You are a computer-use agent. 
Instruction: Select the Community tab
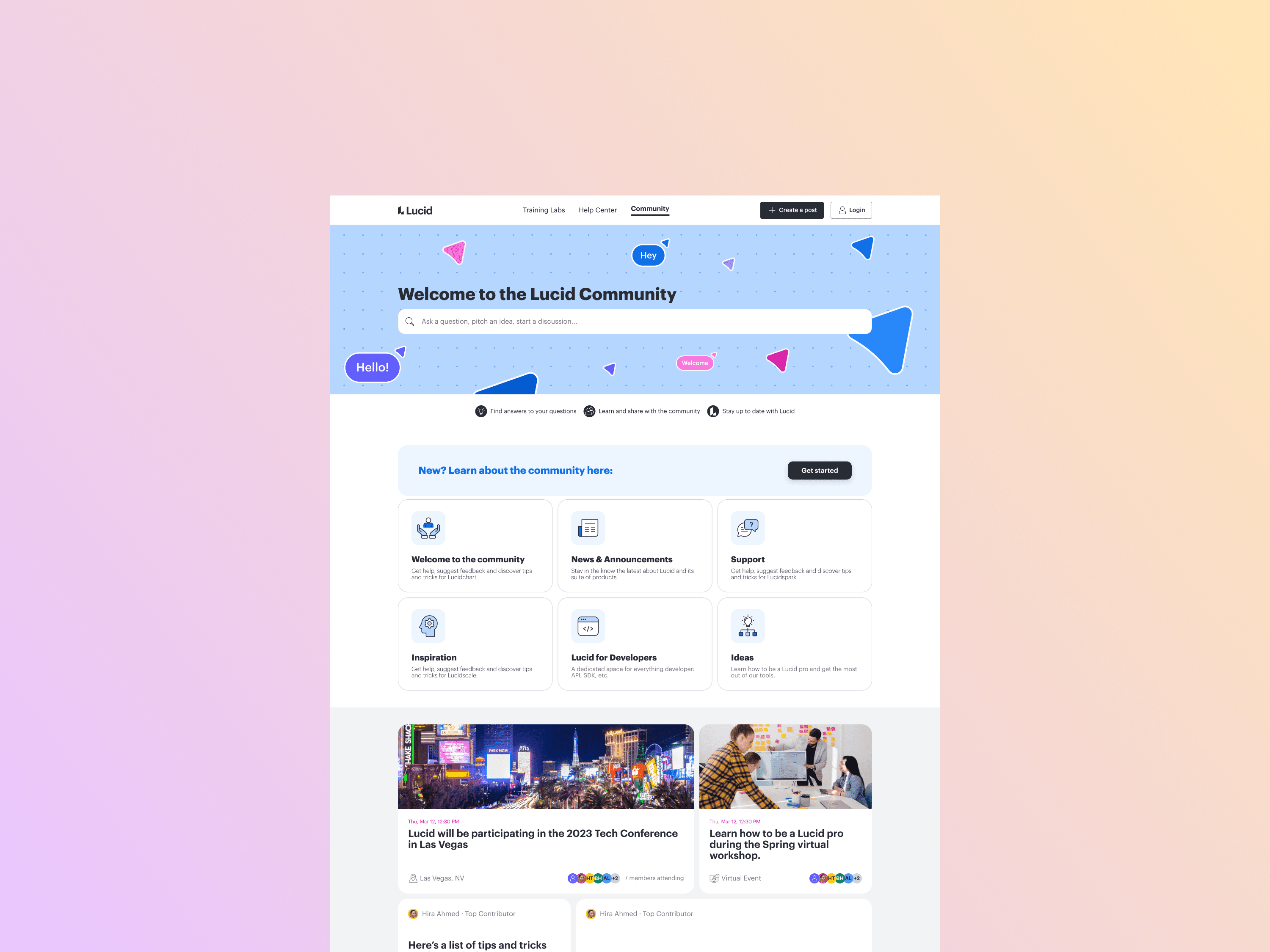coord(650,209)
